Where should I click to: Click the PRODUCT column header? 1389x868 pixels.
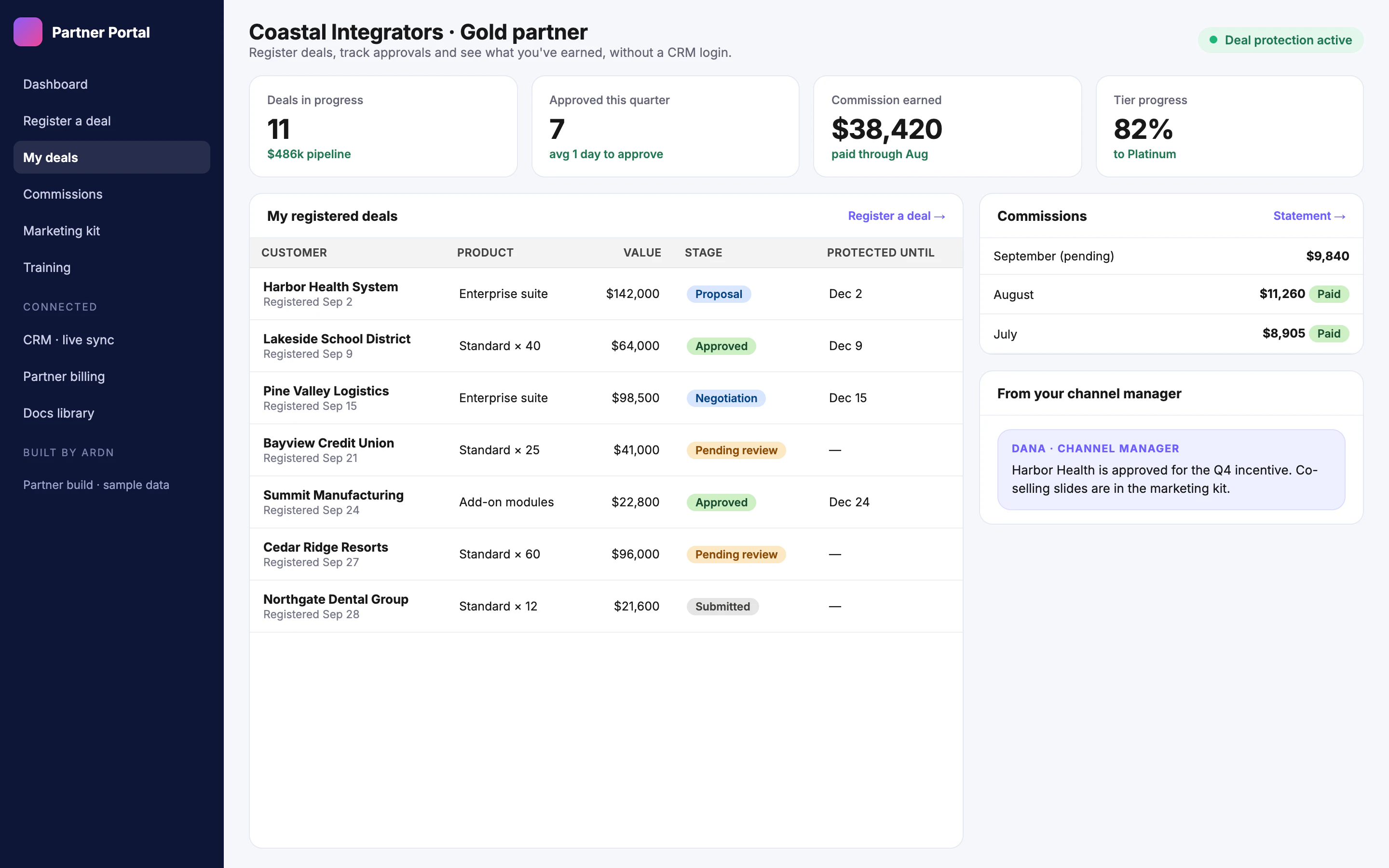(x=485, y=253)
